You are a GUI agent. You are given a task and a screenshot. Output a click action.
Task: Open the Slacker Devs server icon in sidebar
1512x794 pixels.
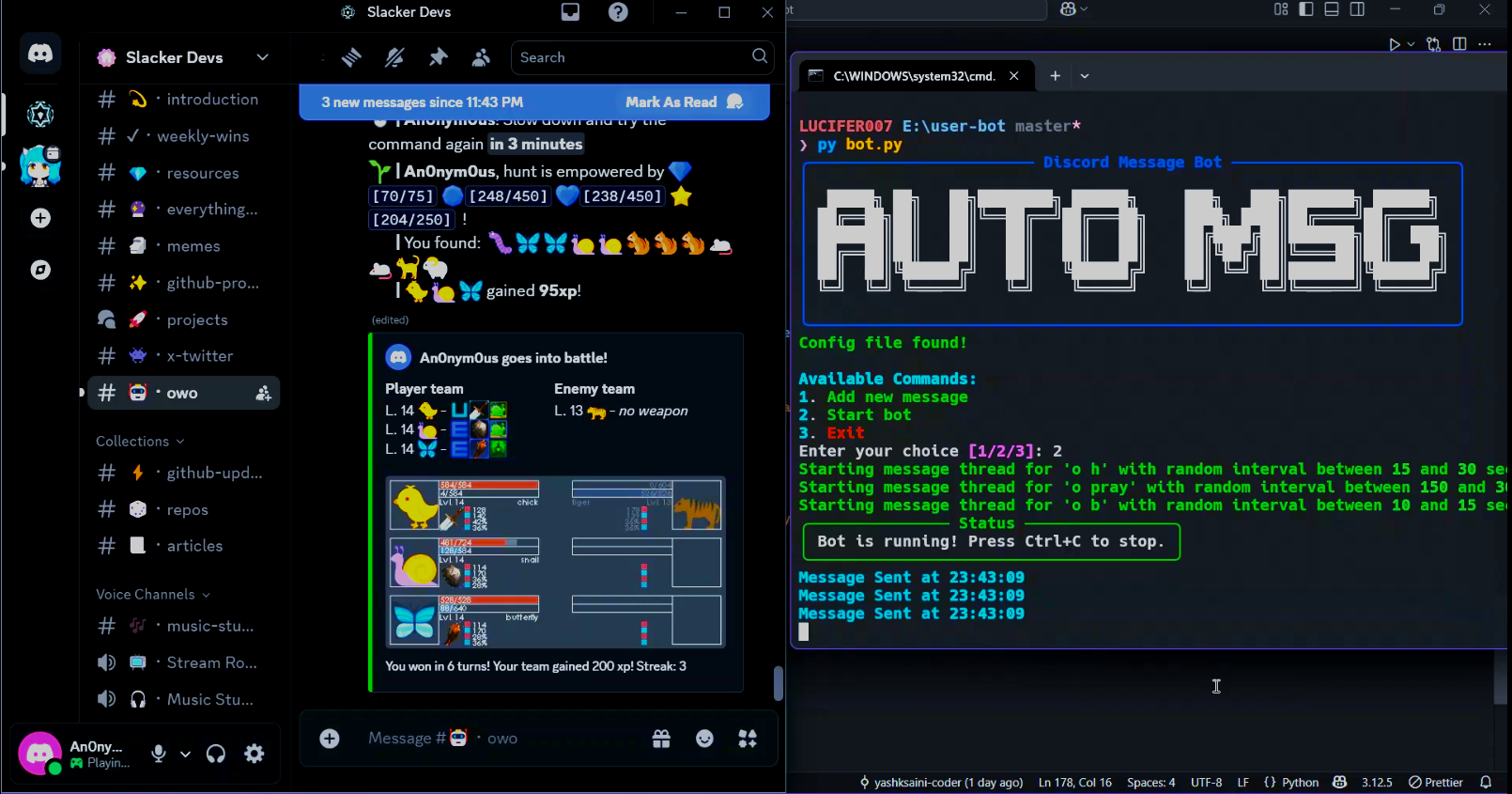pyautogui.click(x=40, y=115)
